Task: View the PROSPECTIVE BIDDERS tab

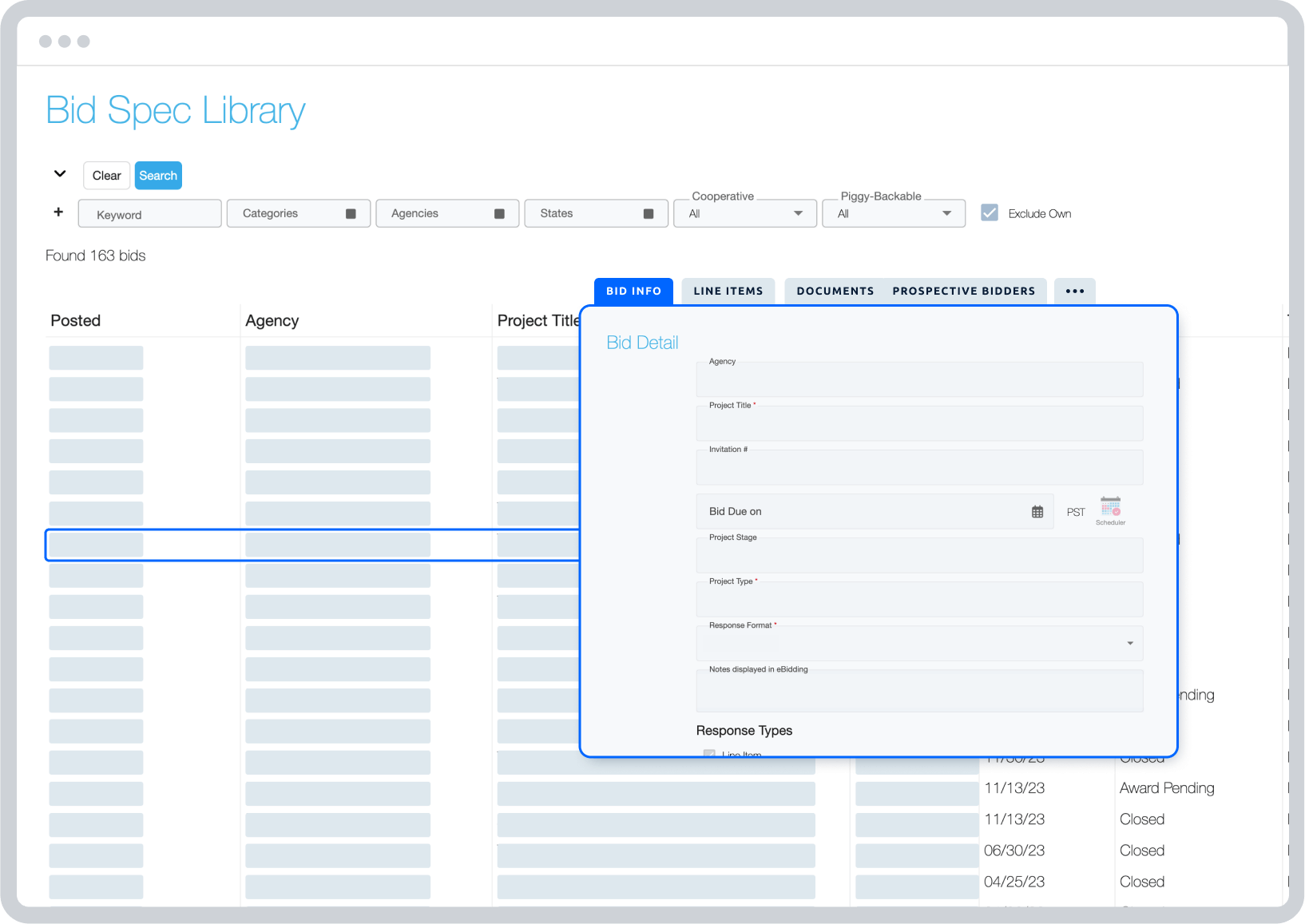Action: (963, 291)
